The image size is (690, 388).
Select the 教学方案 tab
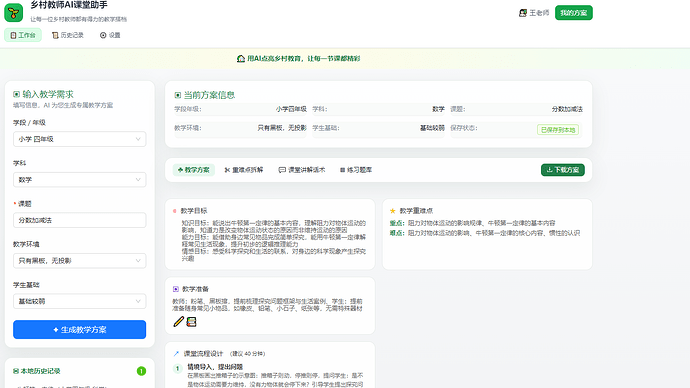tap(194, 170)
